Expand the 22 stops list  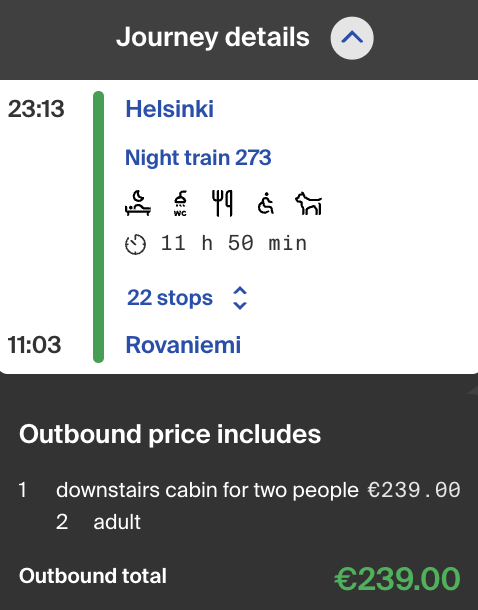point(170,298)
